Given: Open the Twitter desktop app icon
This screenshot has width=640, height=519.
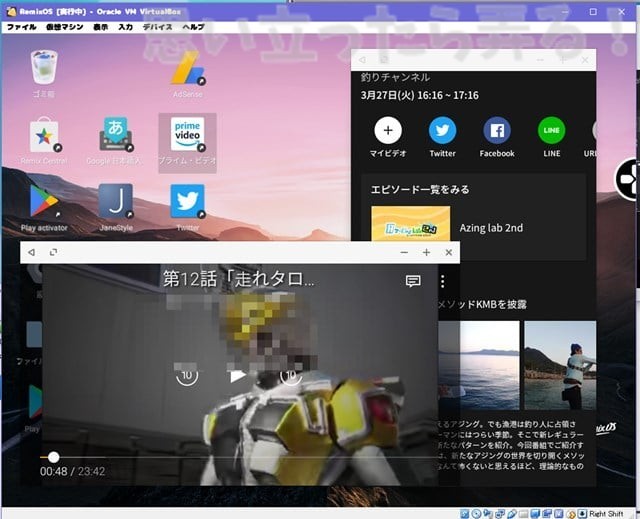Looking at the screenshot, I should 187,201.
